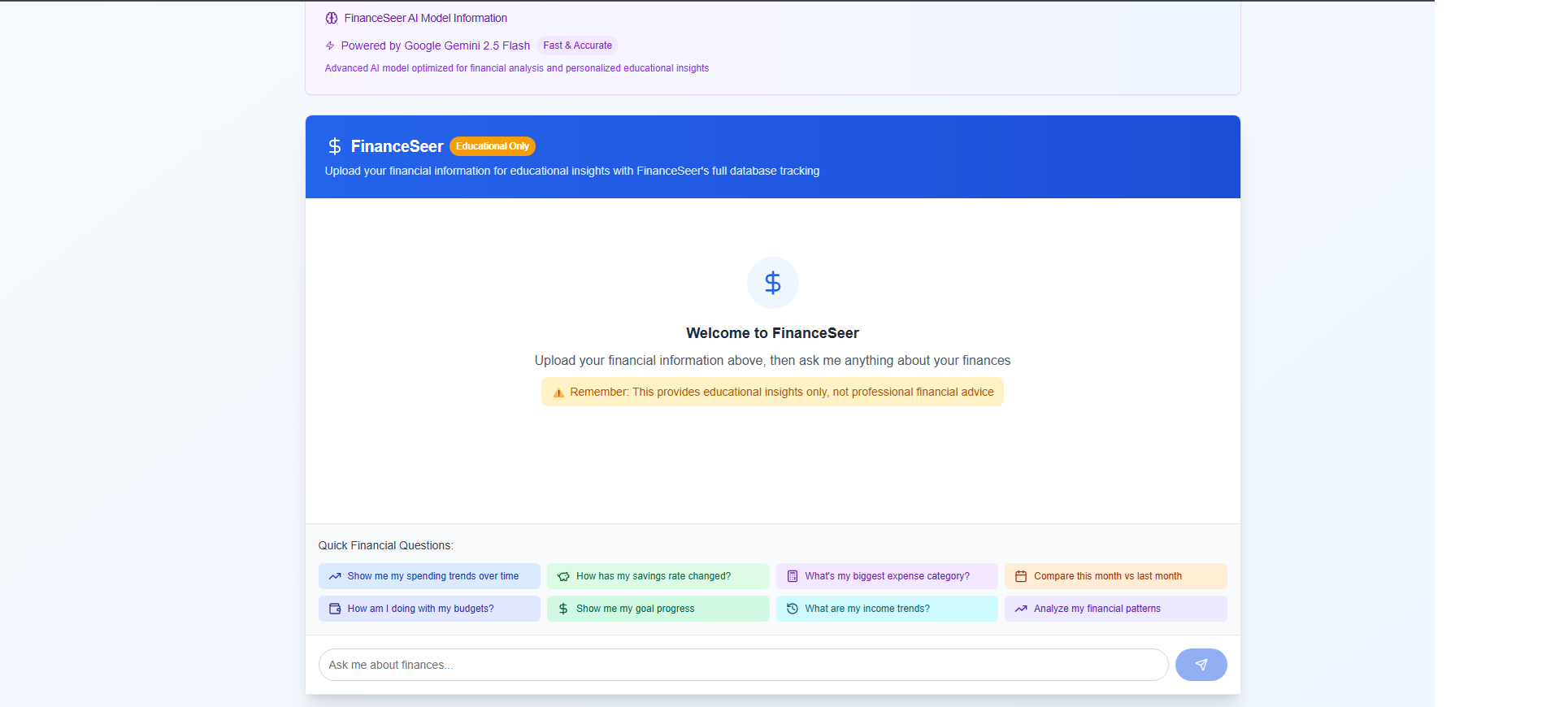Screen dimensions: 1568x707
Task: Click the 'Educational Only' badge
Action: (493, 146)
